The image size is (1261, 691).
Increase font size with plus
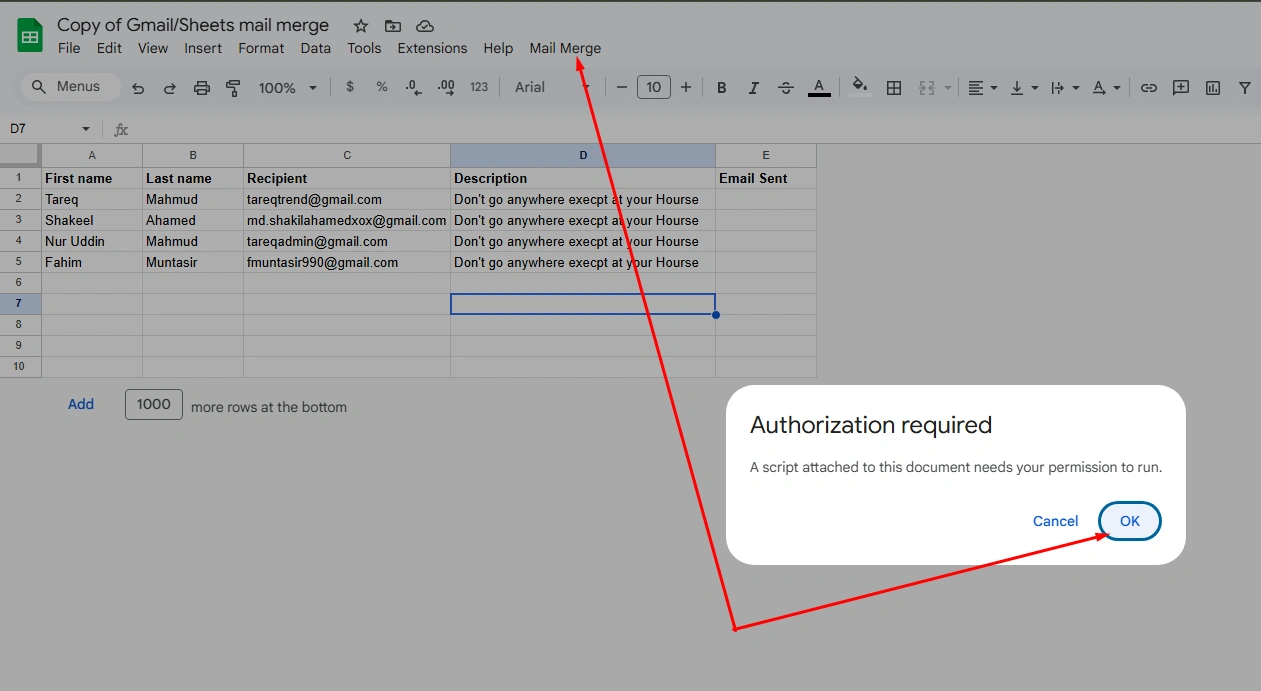pyautogui.click(x=685, y=87)
